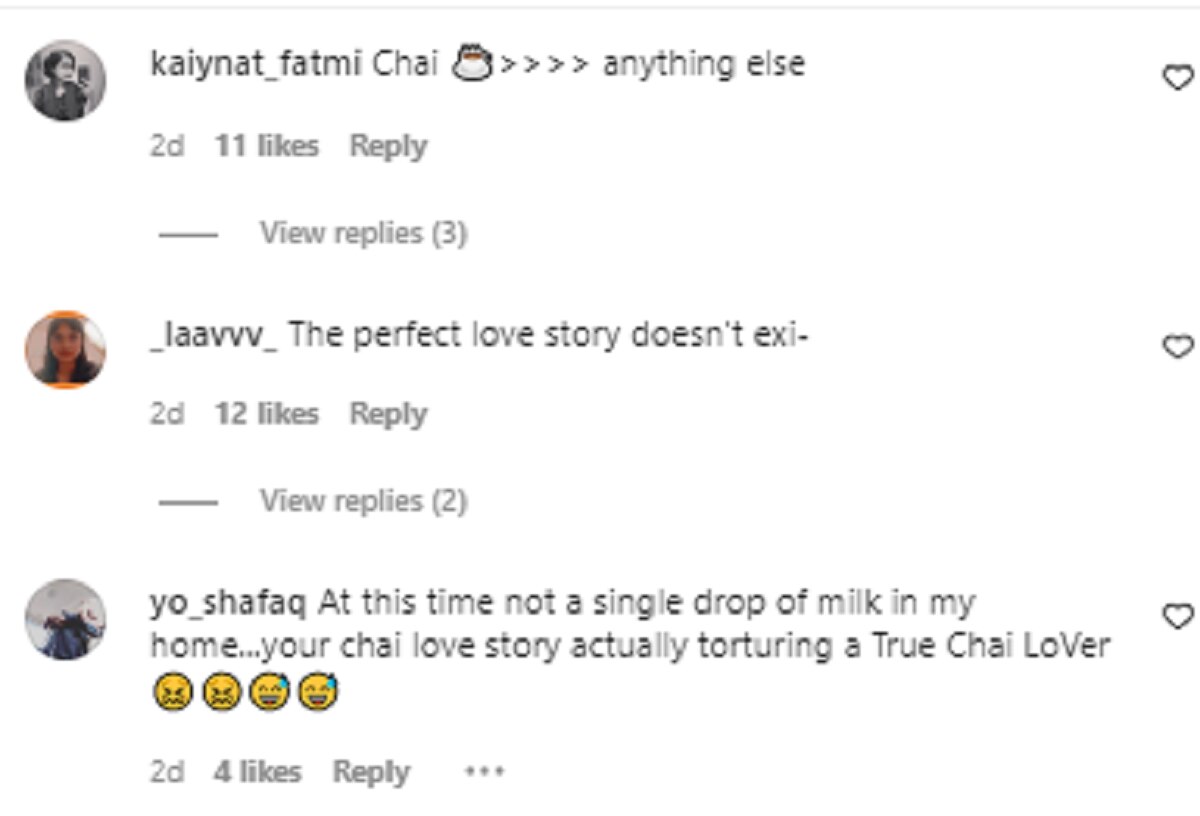1200x816 pixels.
Task: Open more options ellipsis on yo_shafaq's comment
Action: coord(485,772)
